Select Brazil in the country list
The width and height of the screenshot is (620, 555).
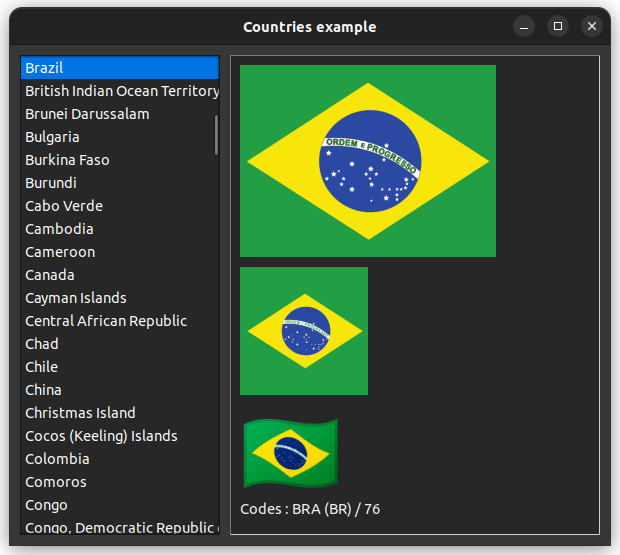120,68
